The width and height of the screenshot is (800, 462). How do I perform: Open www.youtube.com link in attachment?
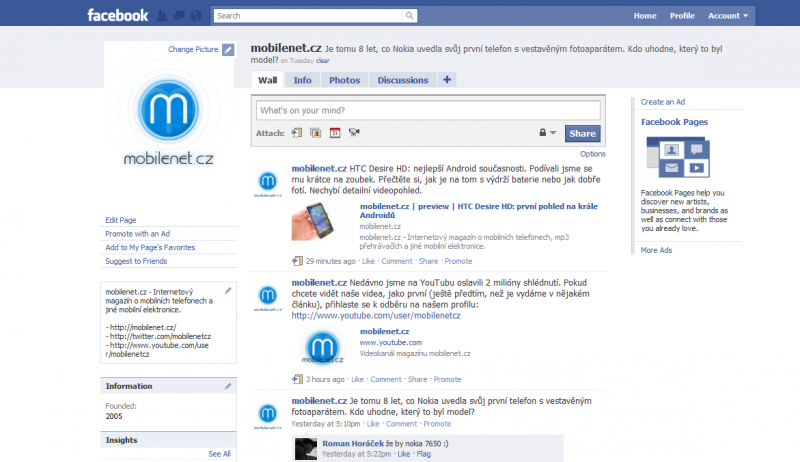(391, 343)
